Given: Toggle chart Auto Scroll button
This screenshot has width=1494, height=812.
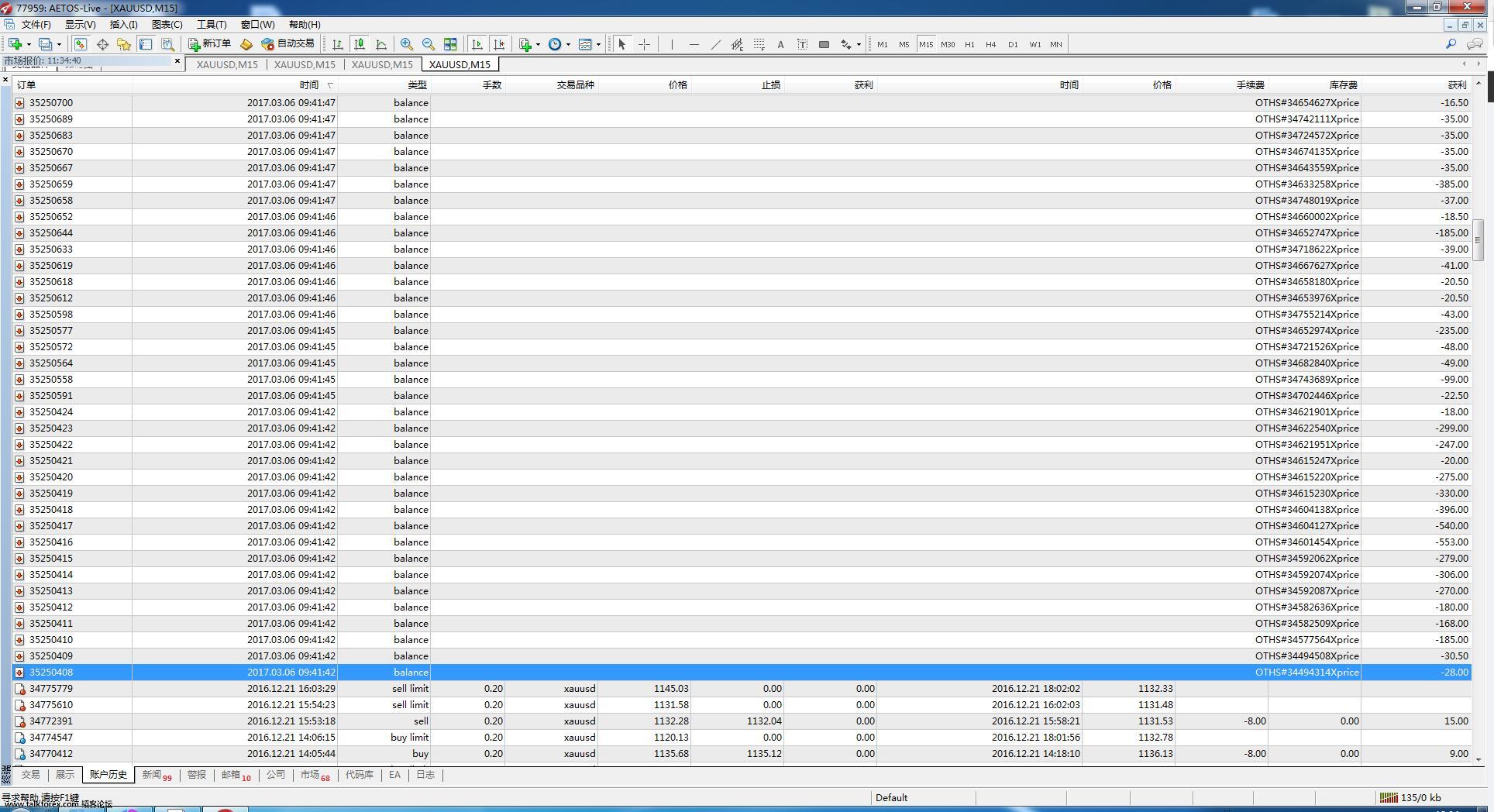Looking at the screenshot, I should [477, 44].
